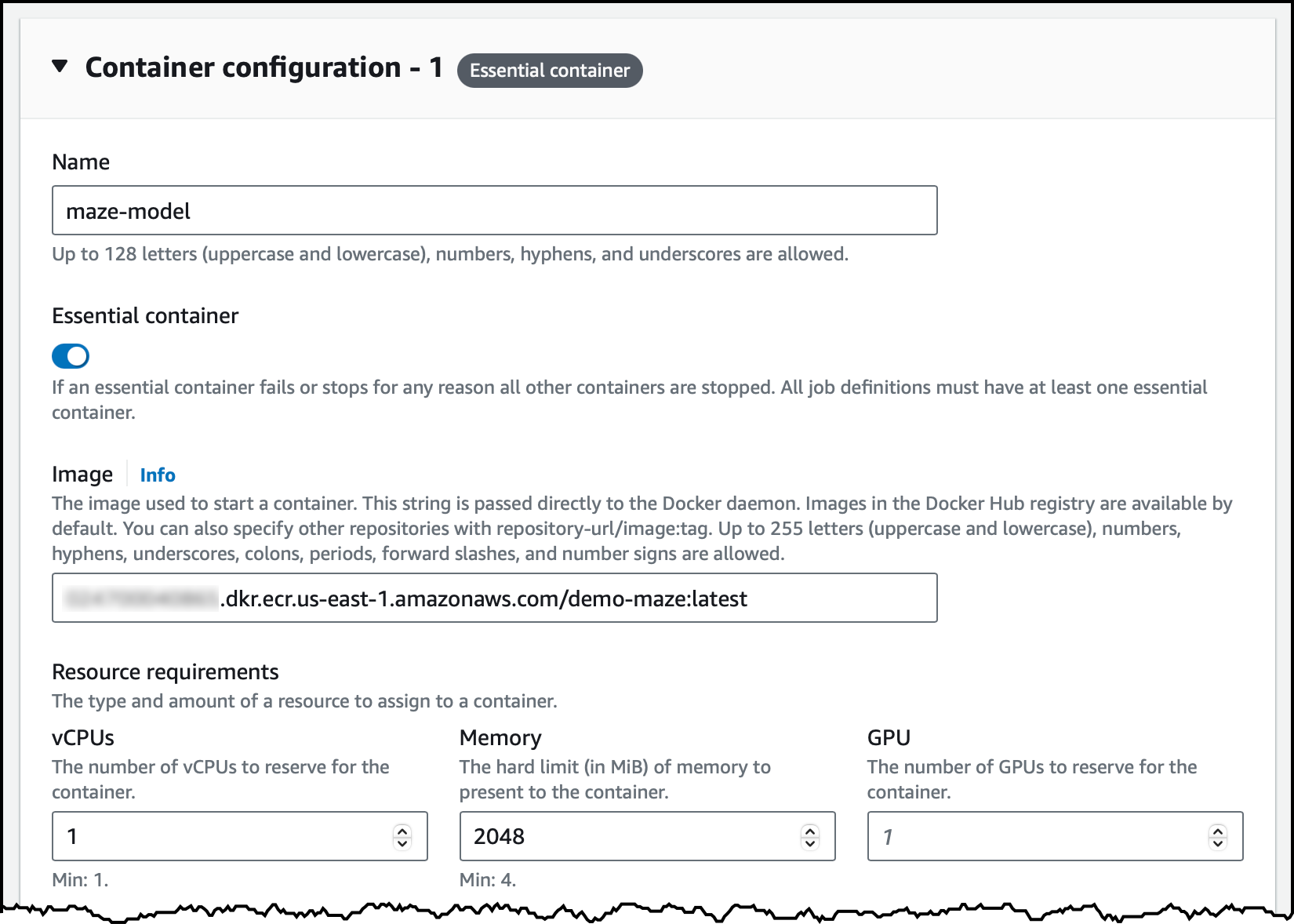Collapse the Container configuration - 1 section
This screenshot has height=924, width=1294.
point(60,67)
